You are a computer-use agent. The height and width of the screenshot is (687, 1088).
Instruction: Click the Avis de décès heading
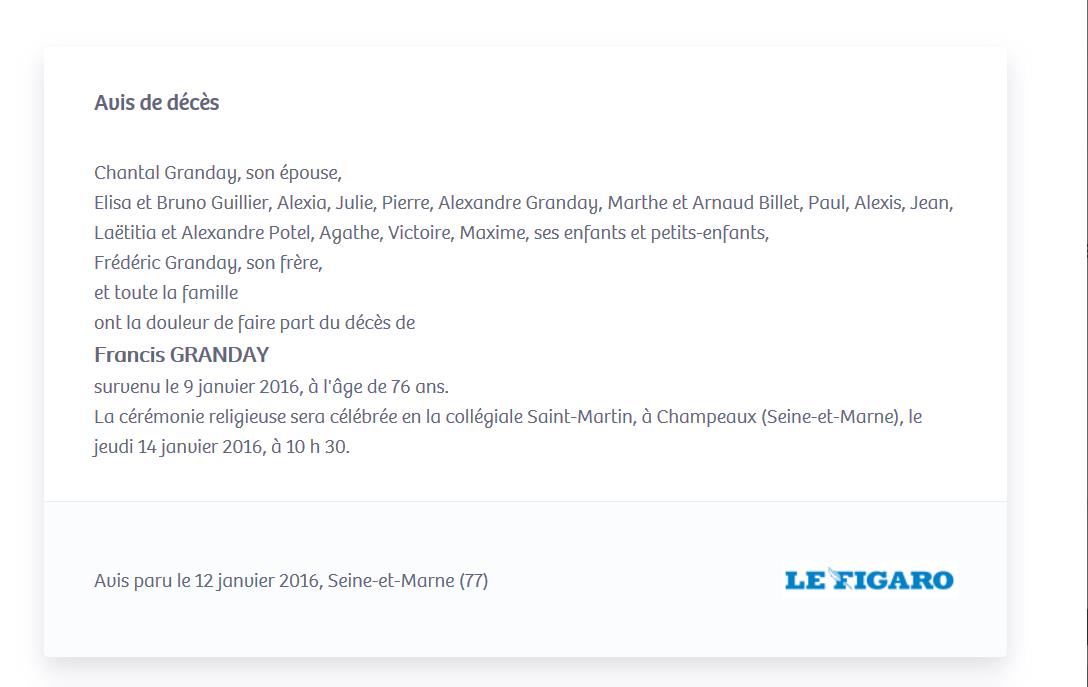[157, 103]
